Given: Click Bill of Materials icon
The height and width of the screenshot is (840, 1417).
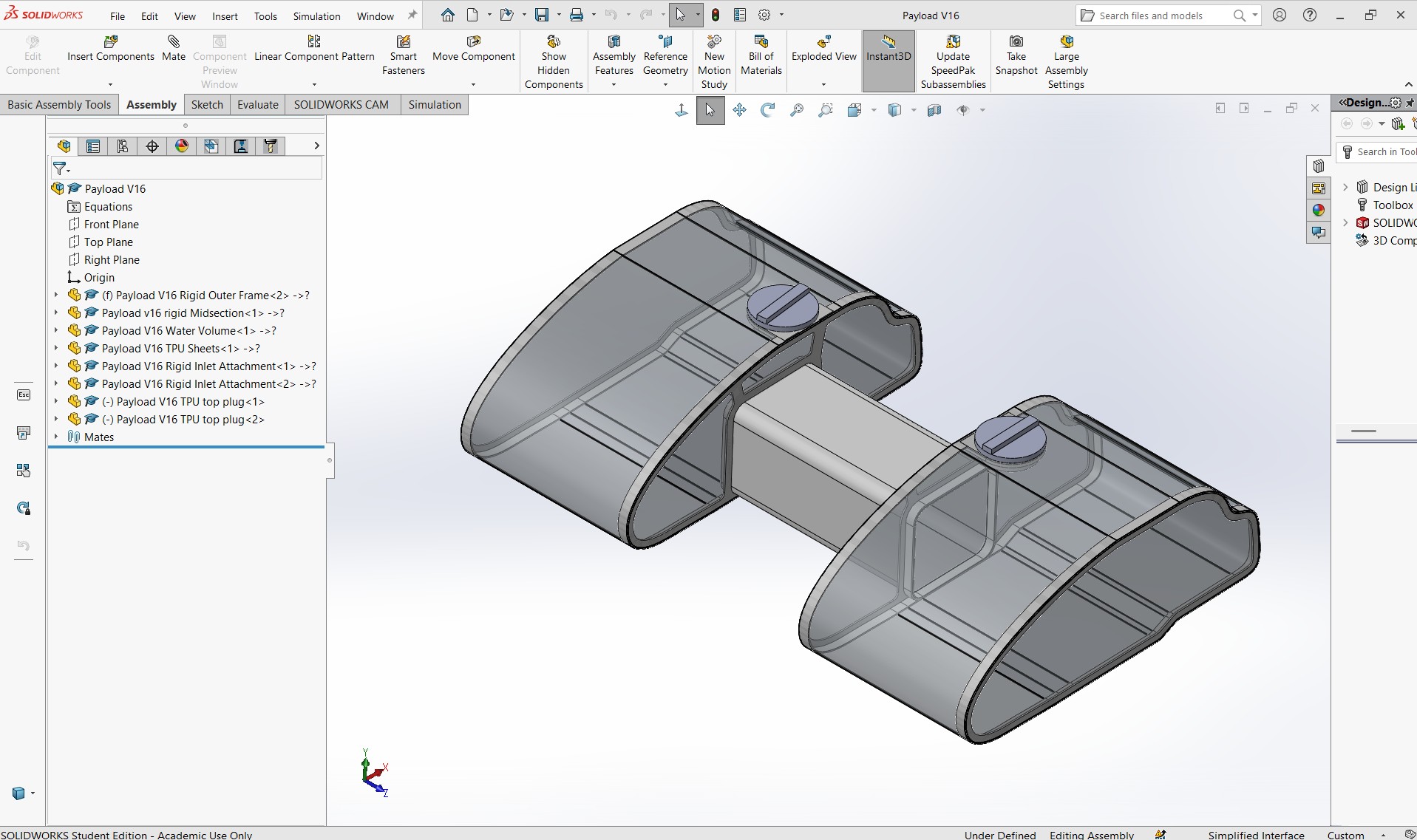Looking at the screenshot, I should [761, 42].
